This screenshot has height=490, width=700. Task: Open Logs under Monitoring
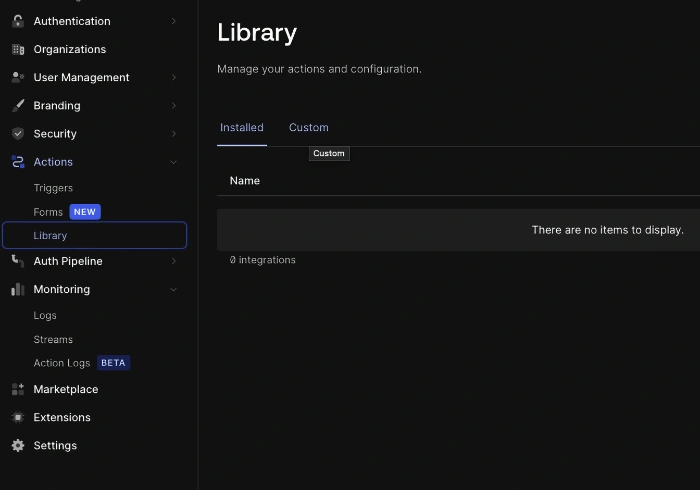(45, 315)
